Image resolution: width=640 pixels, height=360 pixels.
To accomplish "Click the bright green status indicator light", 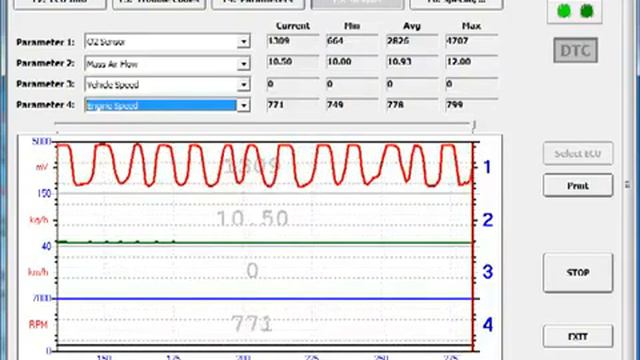I will (564, 11).
